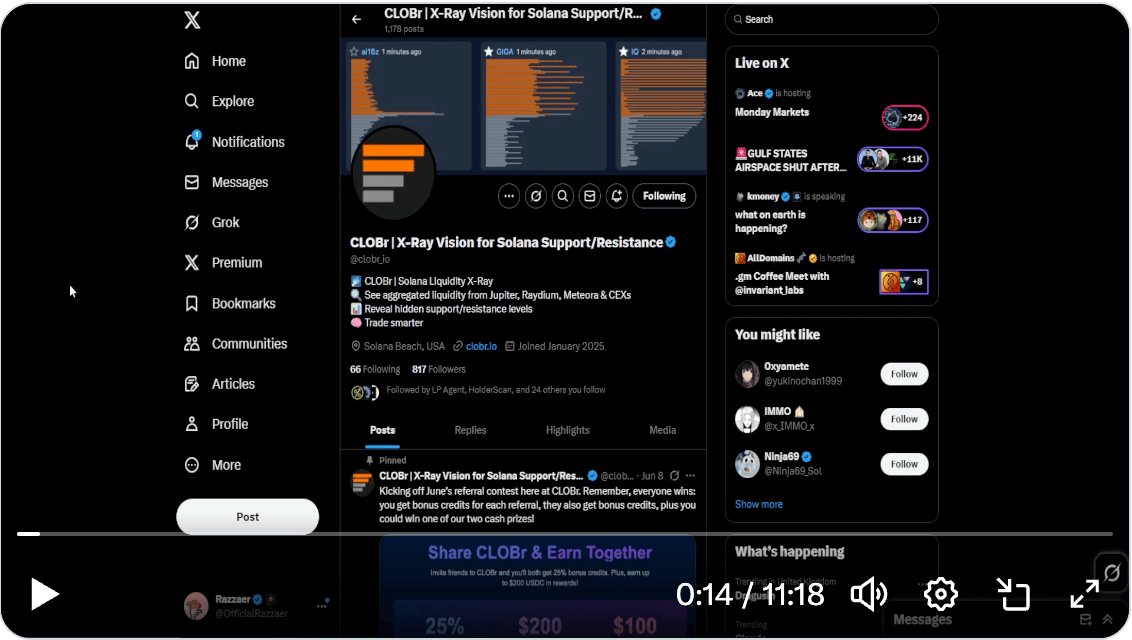Click the X logo in sidebar
This screenshot has width=1132, height=640.
coord(192,20)
